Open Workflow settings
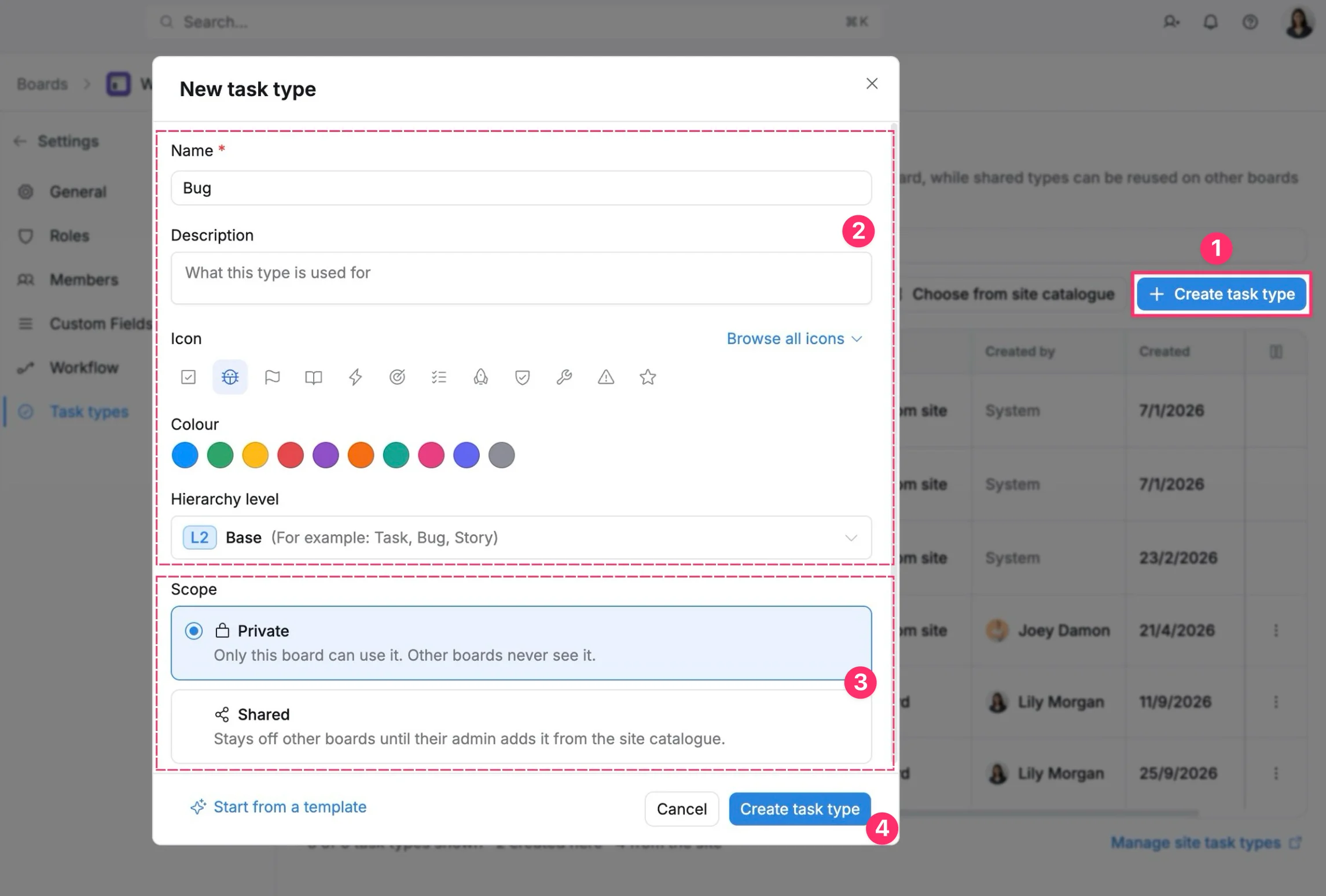The height and width of the screenshot is (896, 1326). pos(83,368)
